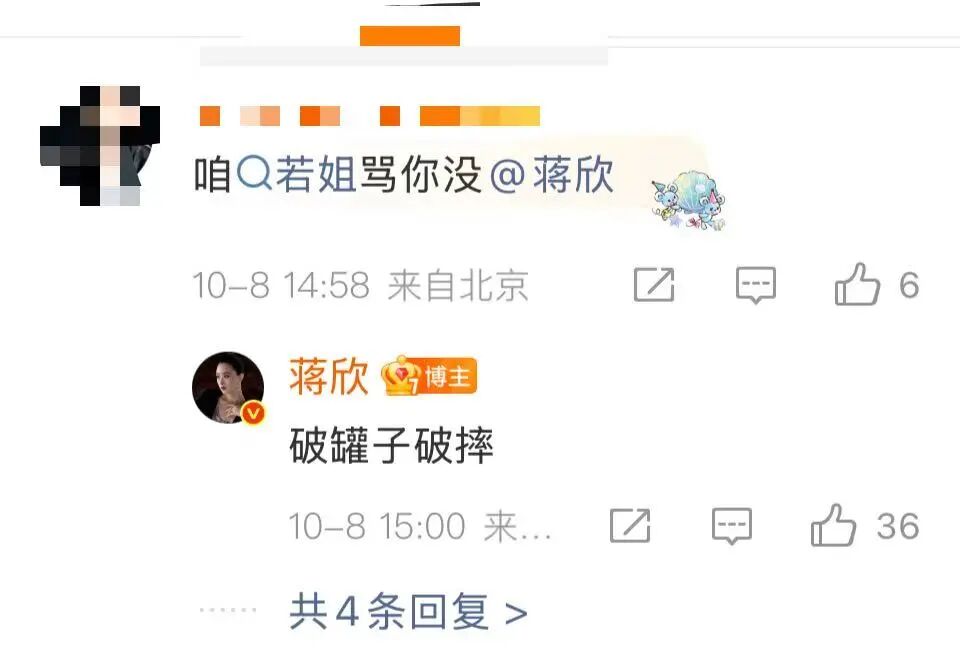Tap the blurred orange username of the first commenter
Screen dimensions: 960x668
pos(370,116)
